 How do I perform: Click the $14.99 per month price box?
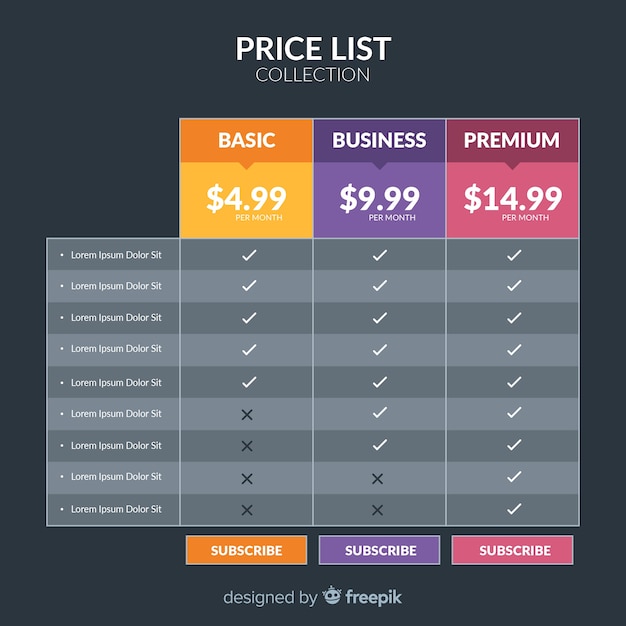(x=512, y=200)
